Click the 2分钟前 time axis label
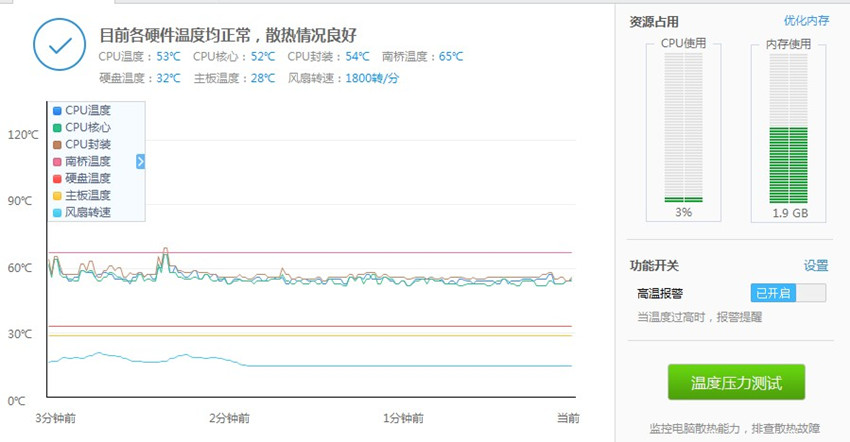Screen dimensions: 850x442 [x=229, y=418]
